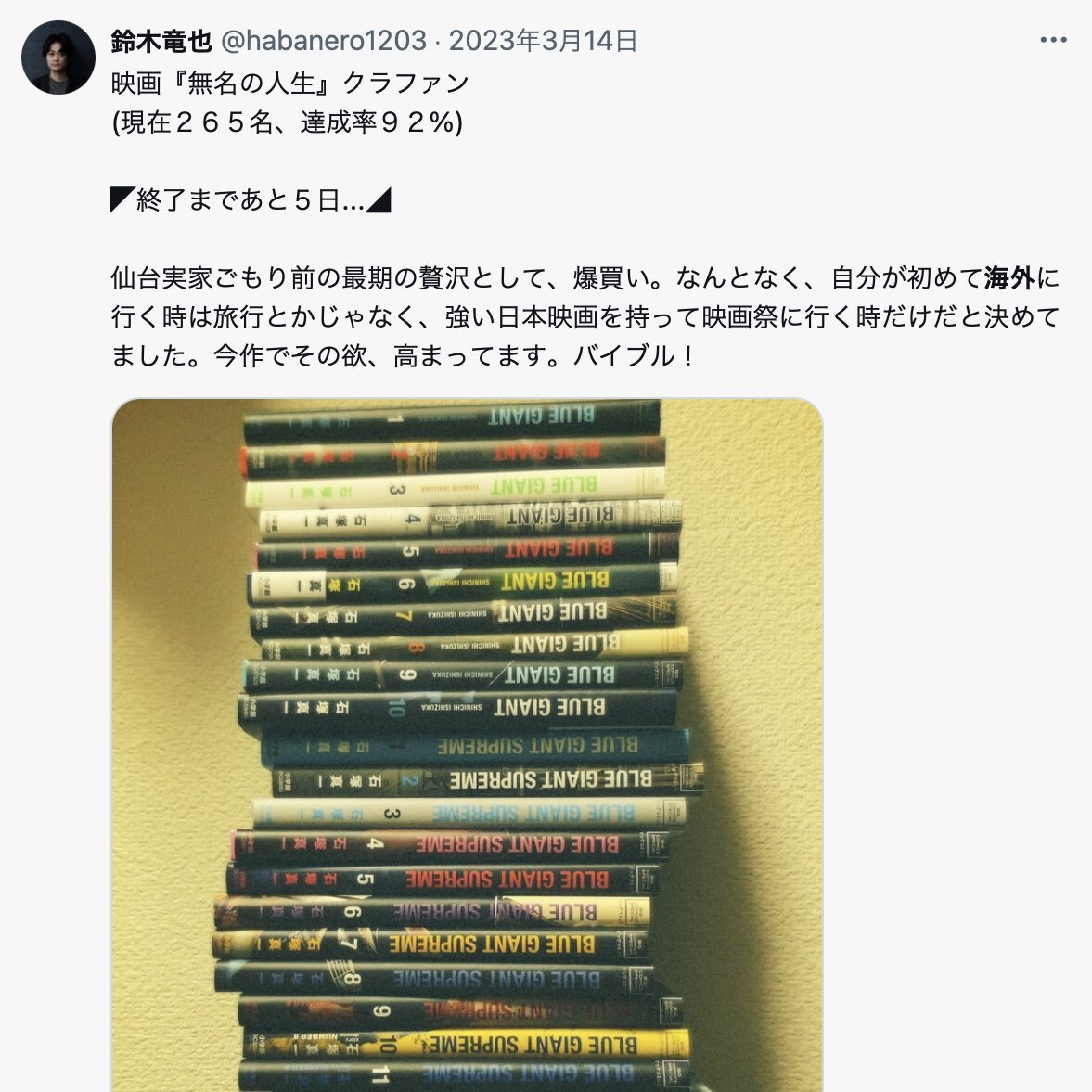The image size is (1092, 1092).
Task: Click the final line ending バイブル！
Action: [404, 356]
